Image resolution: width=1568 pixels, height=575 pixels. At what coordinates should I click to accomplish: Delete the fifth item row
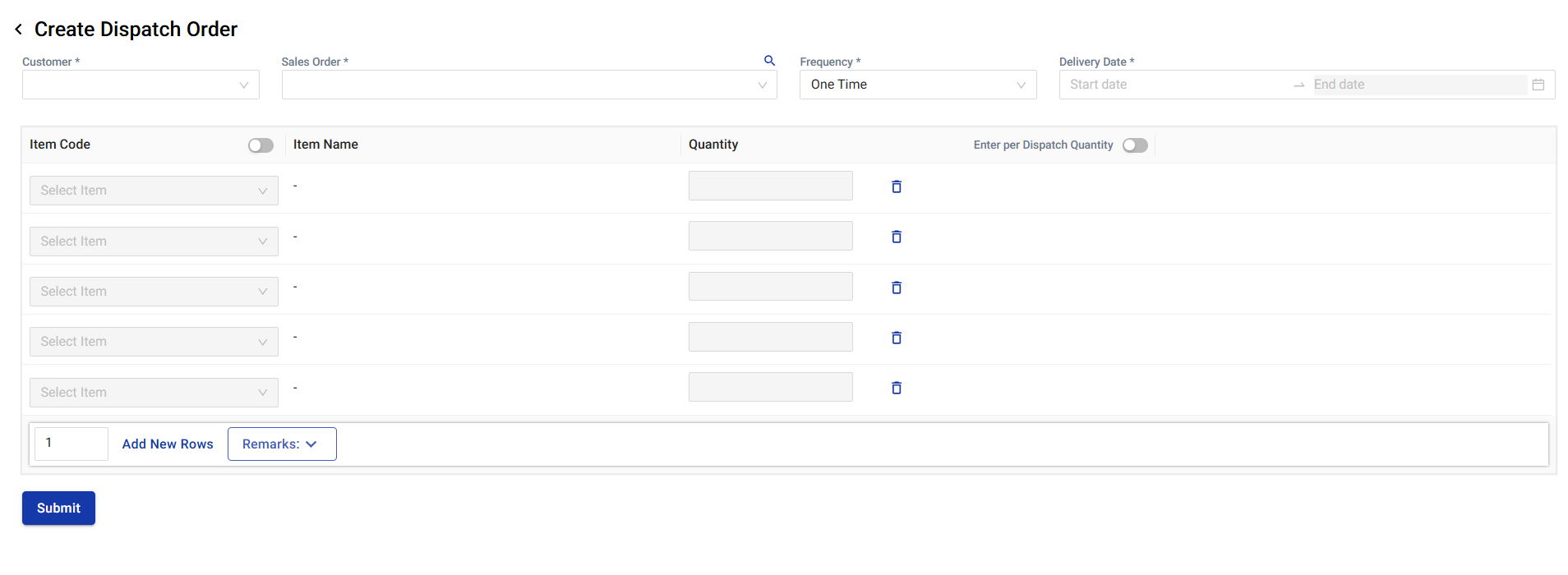897,388
